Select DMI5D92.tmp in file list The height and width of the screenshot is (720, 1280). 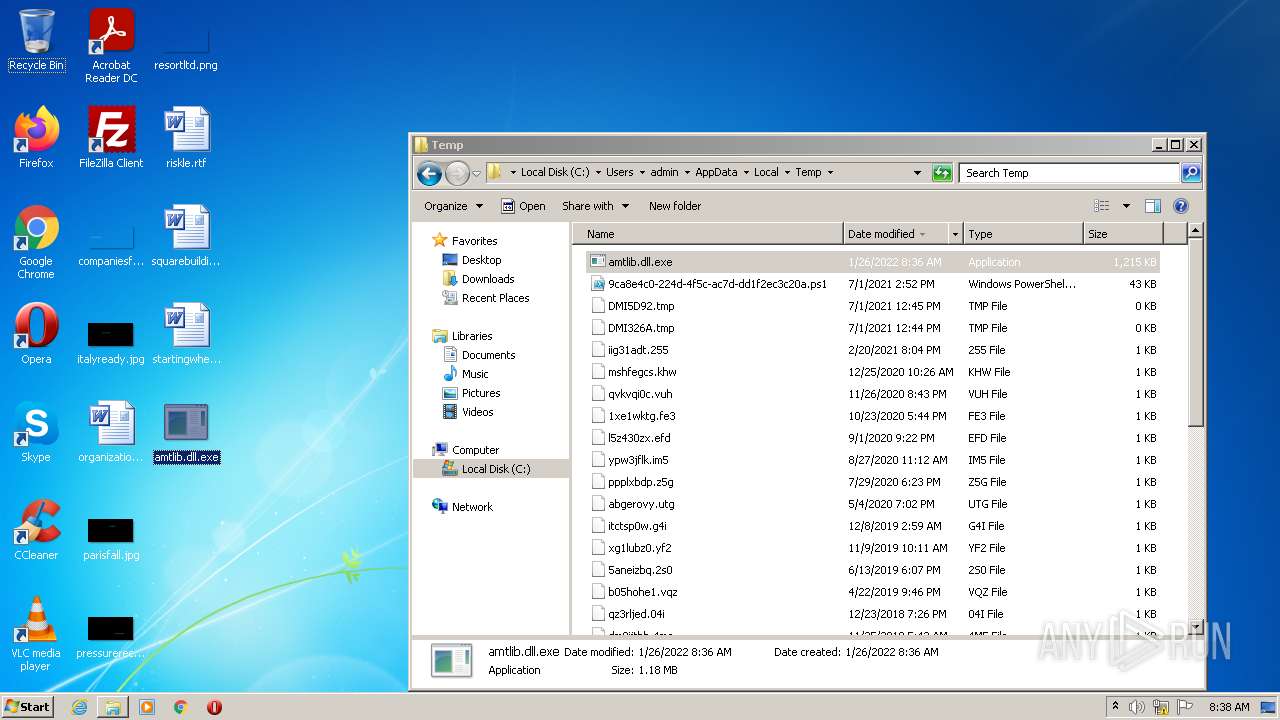873,306
